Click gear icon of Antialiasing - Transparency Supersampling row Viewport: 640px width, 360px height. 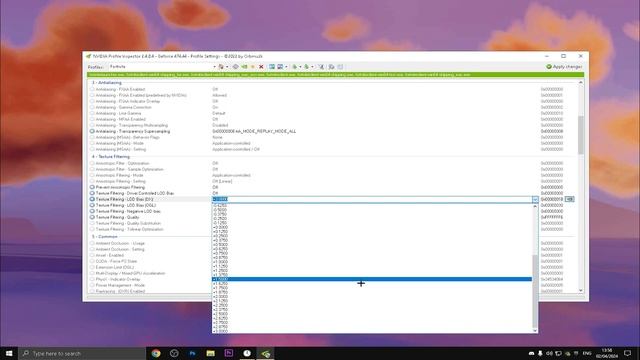pyautogui.click(x=92, y=131)
